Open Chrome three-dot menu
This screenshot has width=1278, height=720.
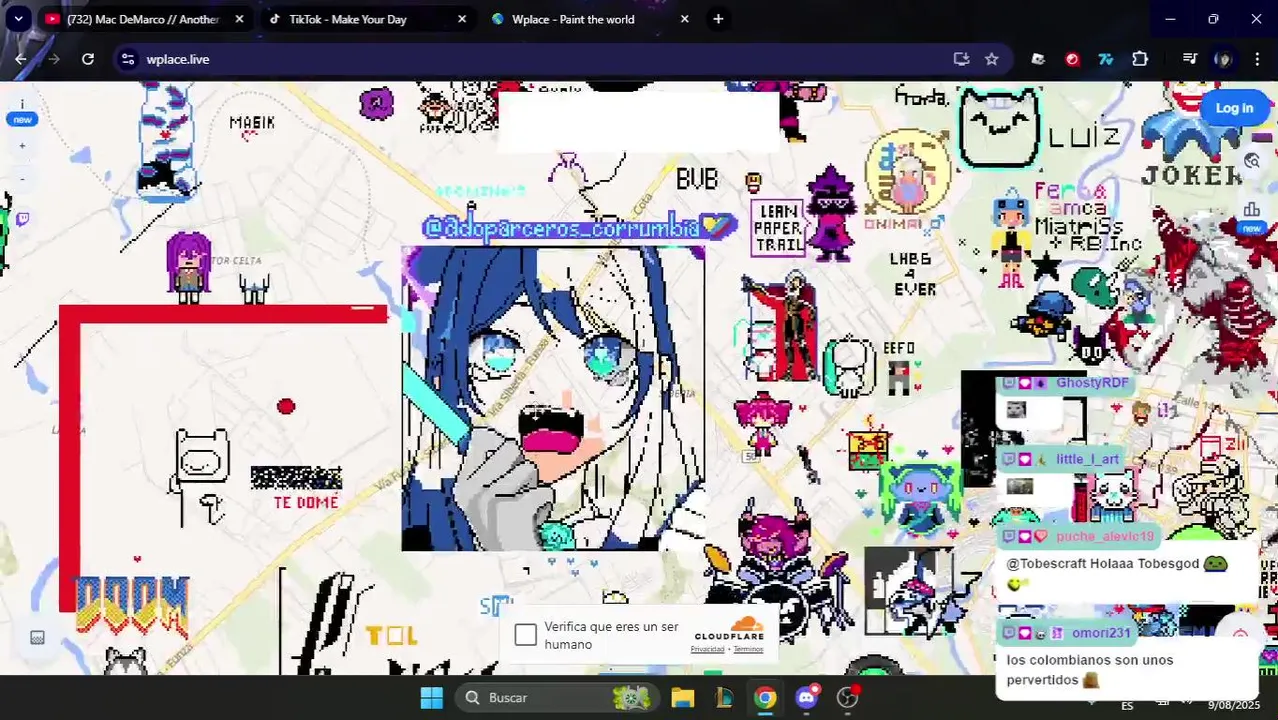1257,59
